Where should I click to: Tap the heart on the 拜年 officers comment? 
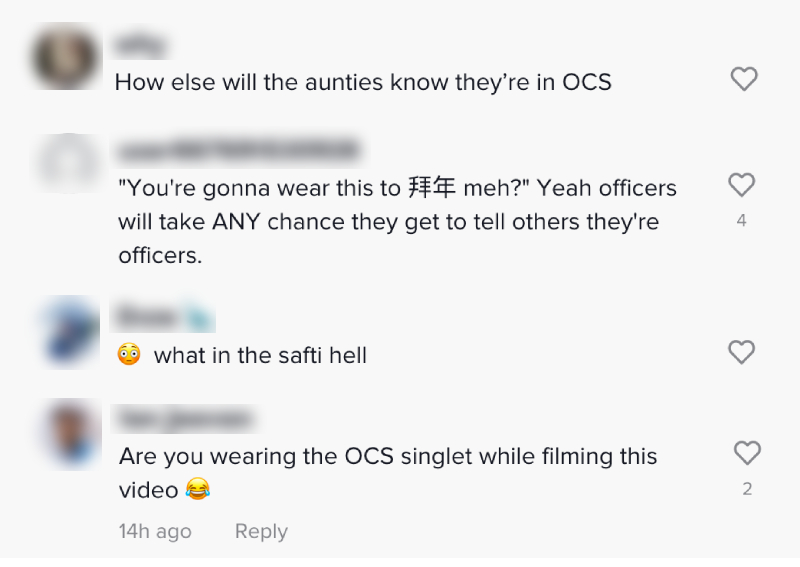[741, 185]
